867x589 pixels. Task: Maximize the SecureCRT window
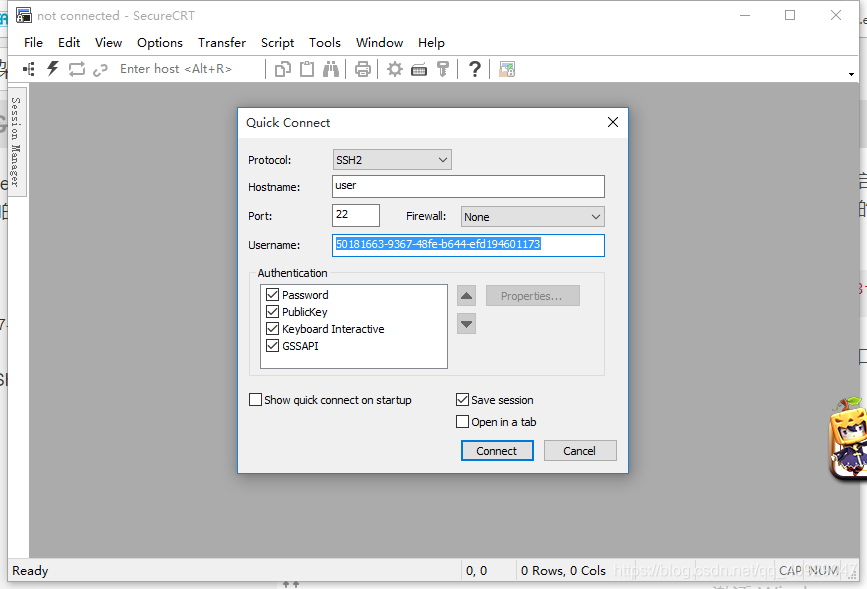pyautogui.click(x=790, y=15)
